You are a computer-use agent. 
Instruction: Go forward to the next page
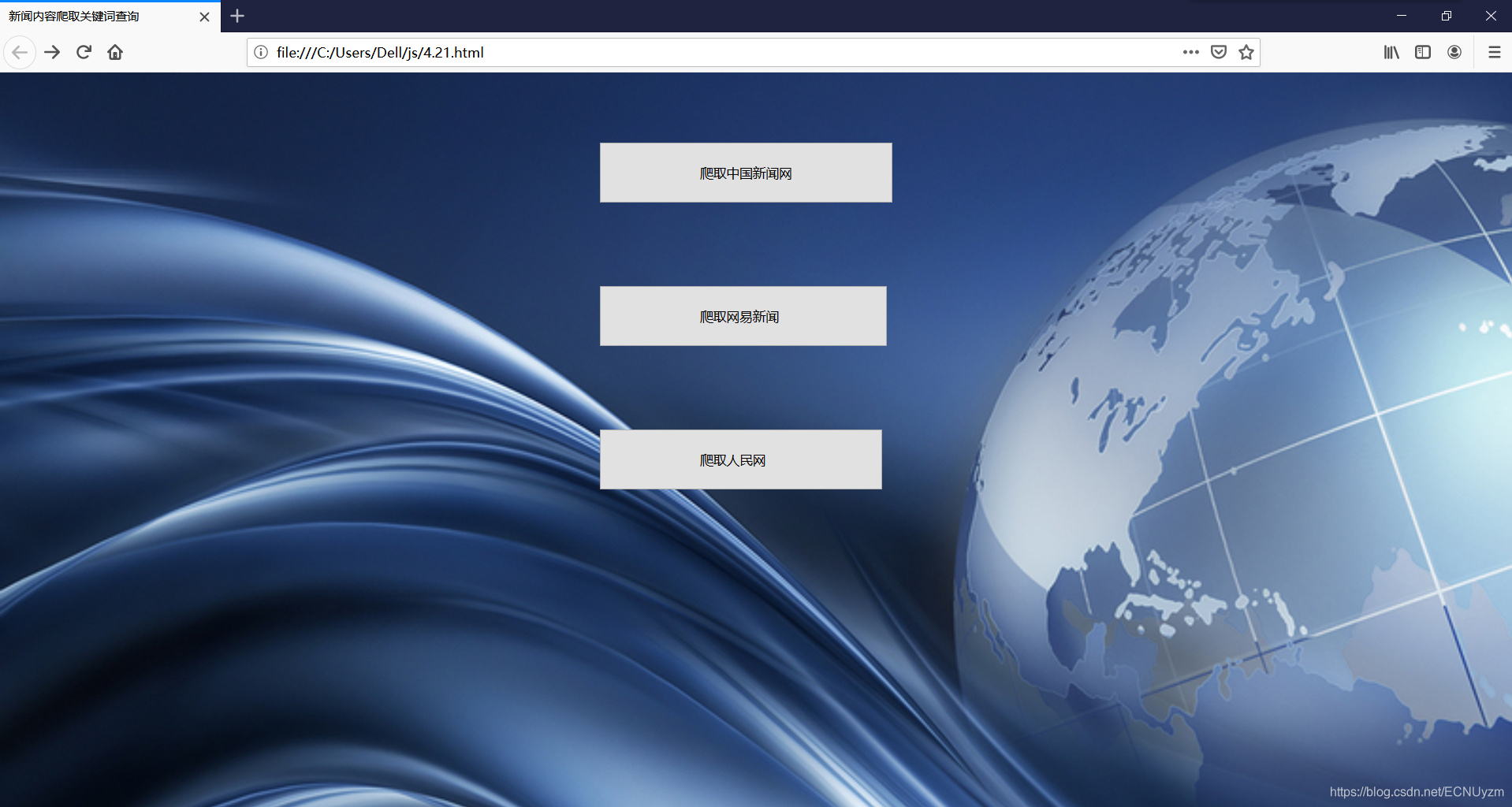pos(52,53)
